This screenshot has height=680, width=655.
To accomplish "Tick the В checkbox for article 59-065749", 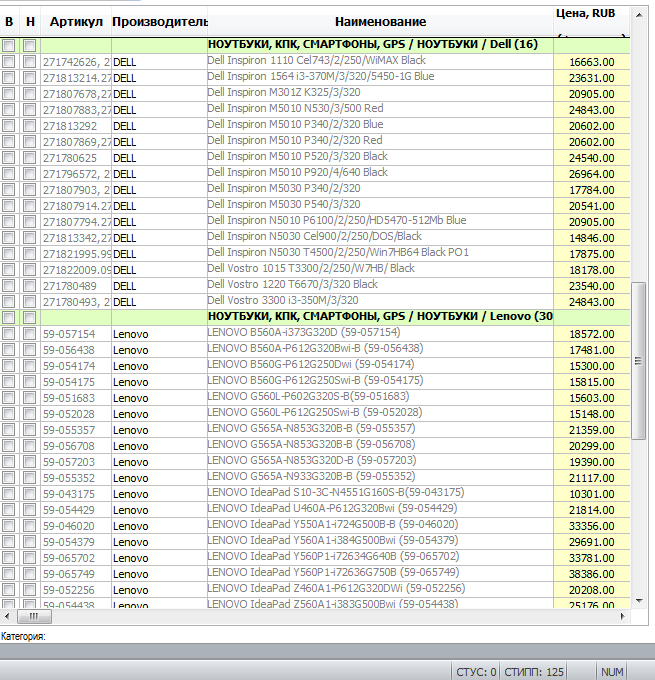I will (8, 574).
